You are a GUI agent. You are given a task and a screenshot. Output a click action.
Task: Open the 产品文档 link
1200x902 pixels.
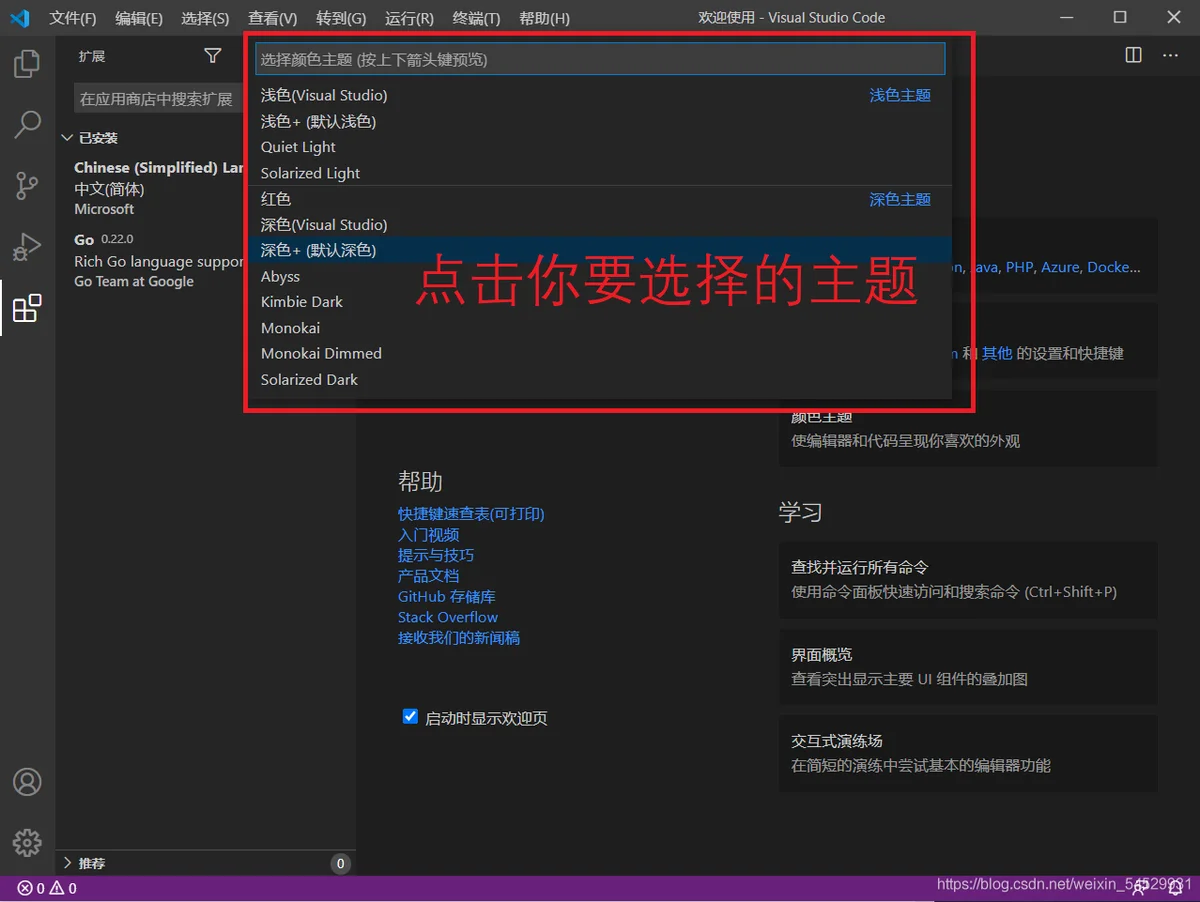click(428, 576)
